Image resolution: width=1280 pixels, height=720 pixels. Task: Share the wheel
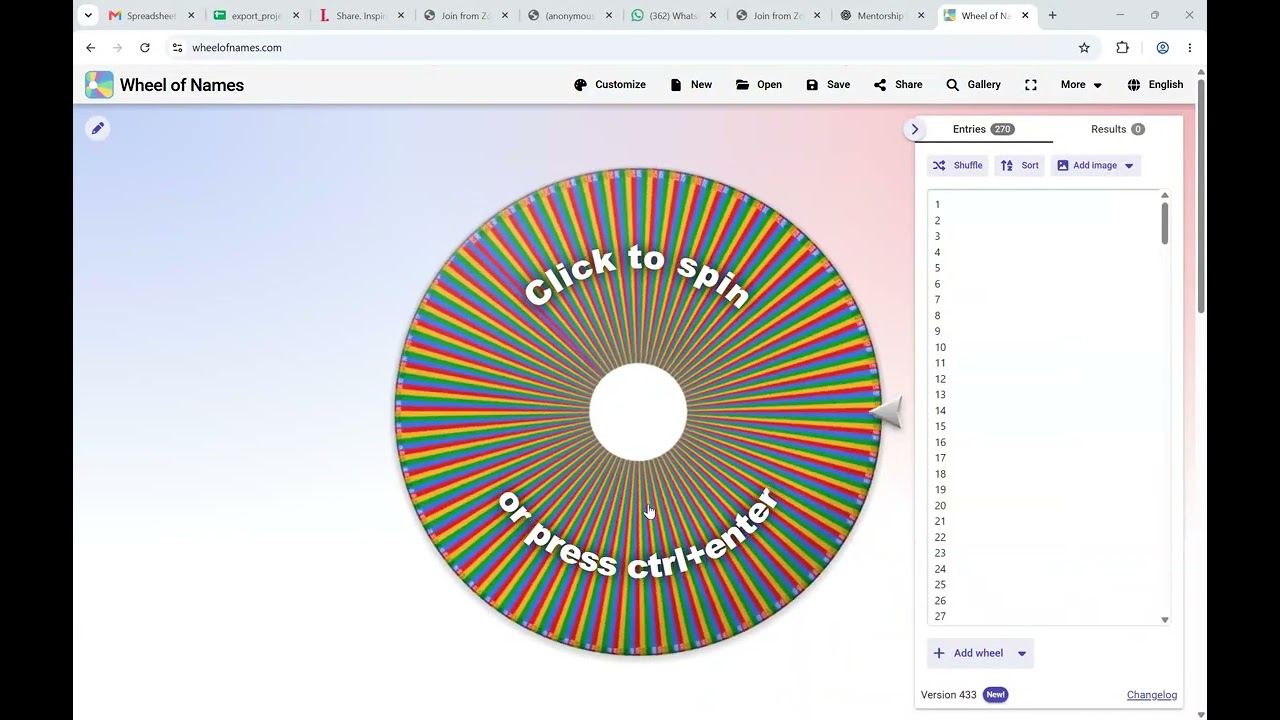(x=898, y=85)
